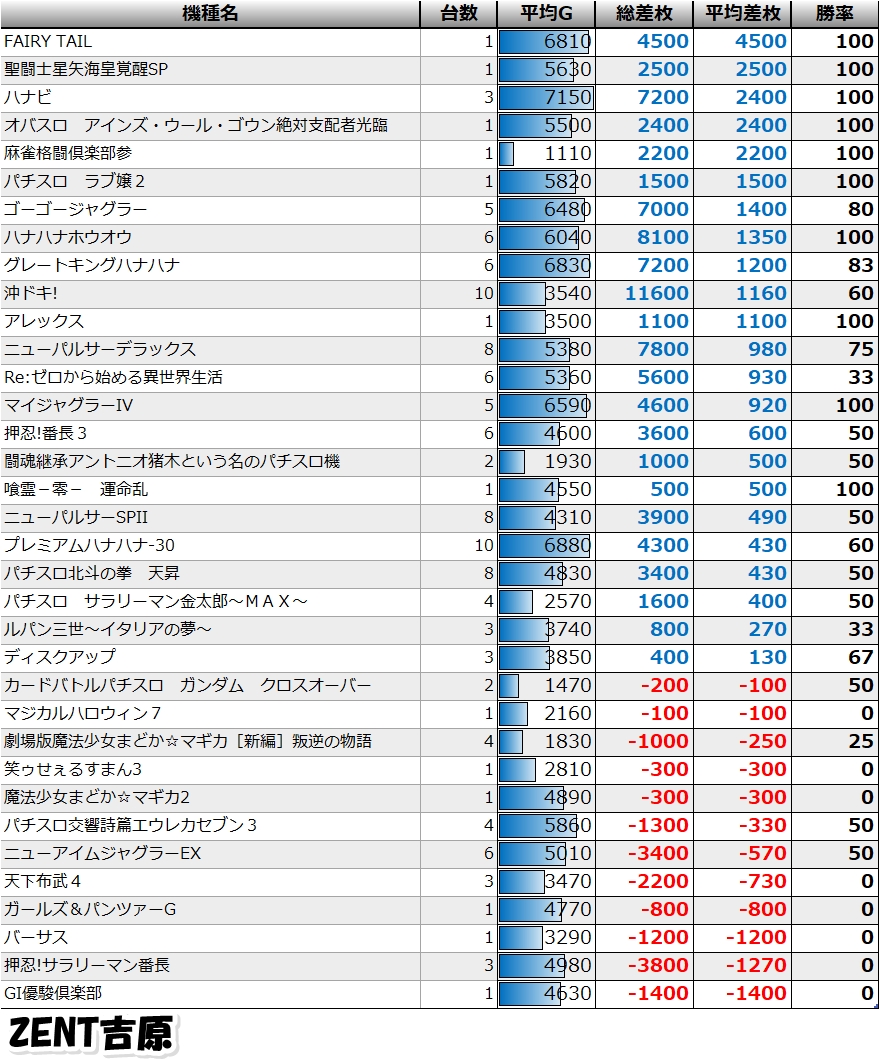Click average games 7150 bar for ハナビ

[546, 97]
